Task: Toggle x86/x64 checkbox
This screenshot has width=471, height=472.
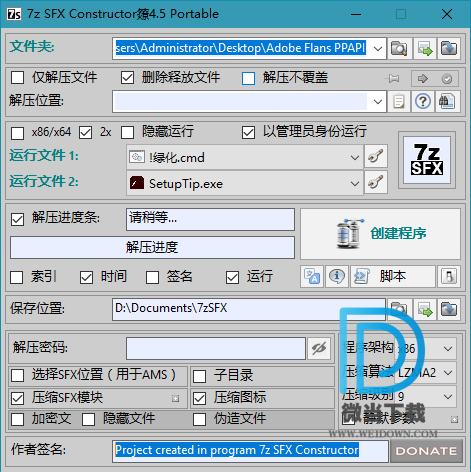Action: (17, 133)
